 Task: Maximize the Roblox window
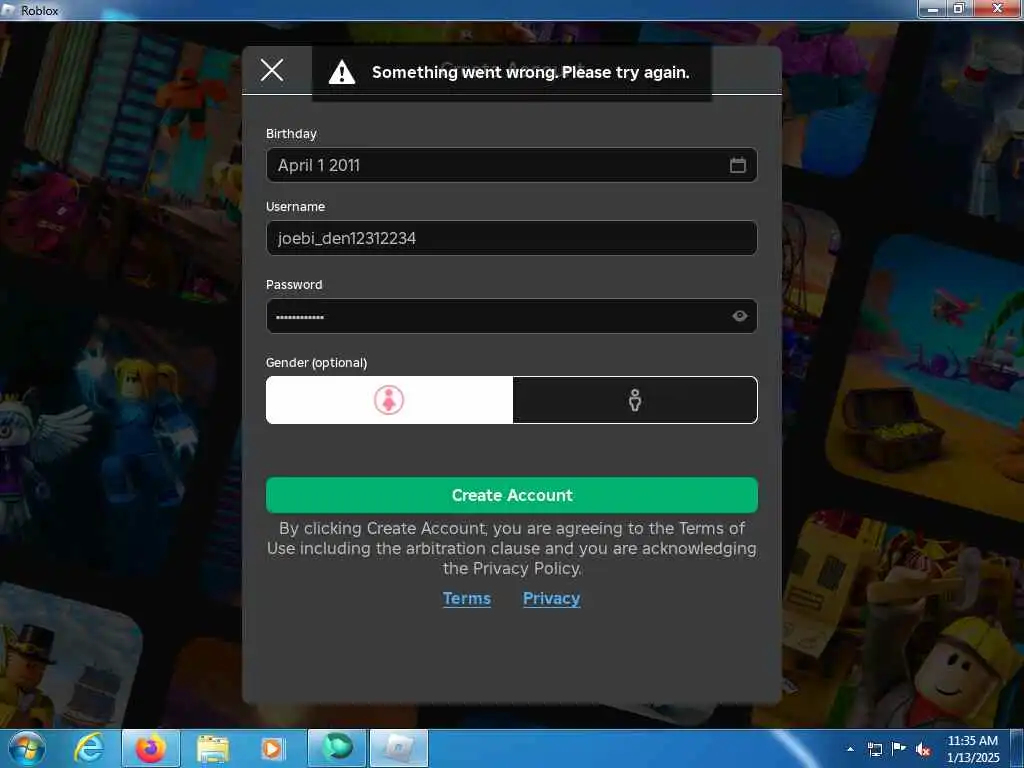point(959,8)
